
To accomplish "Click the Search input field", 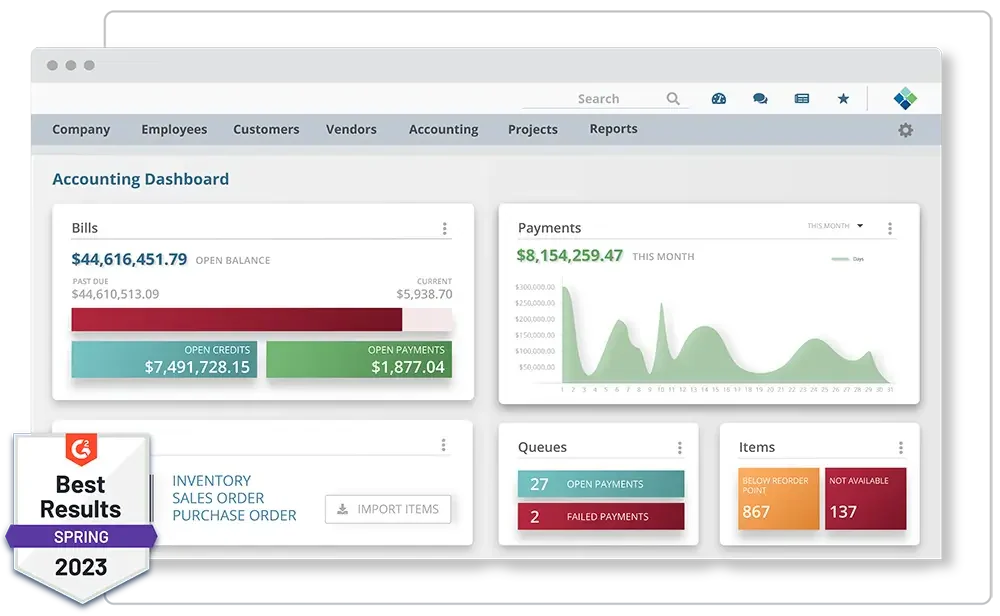I will [593, 98].
